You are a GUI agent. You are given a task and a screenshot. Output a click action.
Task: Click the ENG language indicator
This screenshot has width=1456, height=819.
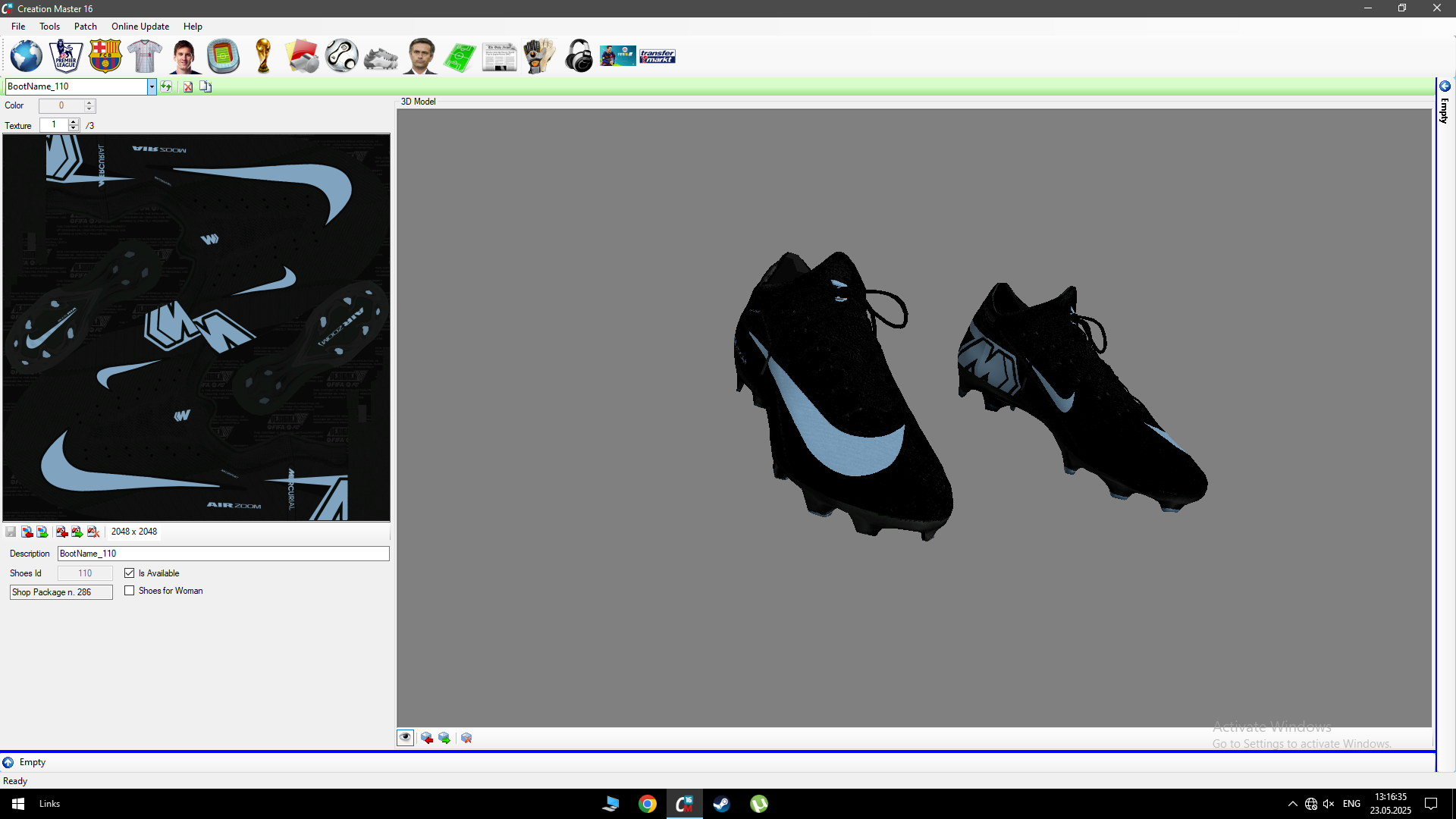pos(1351,804)
